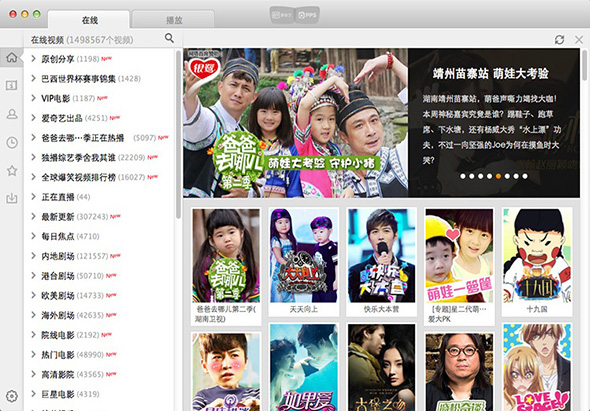
Task: Click the 爸爸去哪儿第二季(湖南卫视) title link
Action: [x=226, y=314]
